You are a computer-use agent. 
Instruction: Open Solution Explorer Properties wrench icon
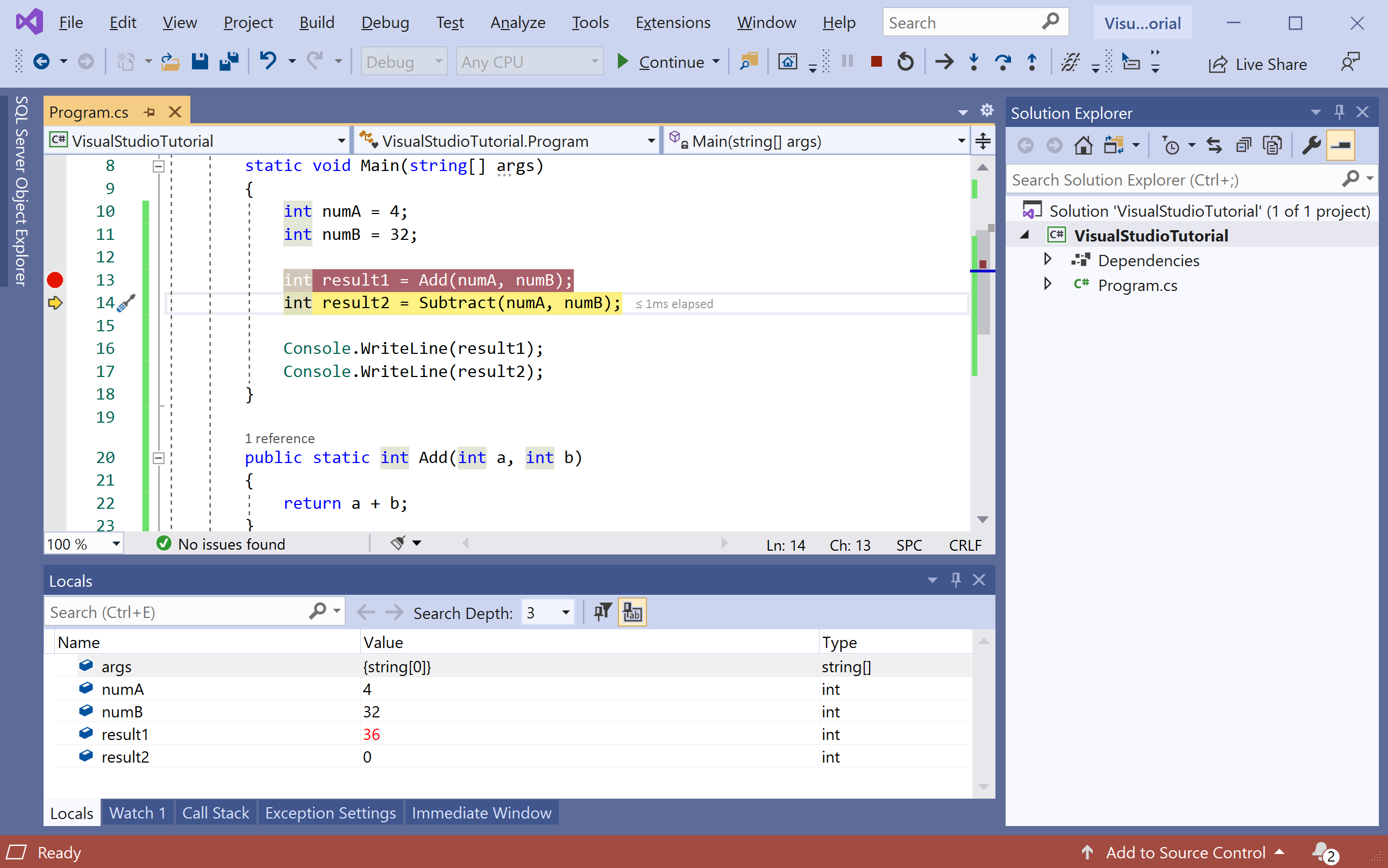point(1311,145)
